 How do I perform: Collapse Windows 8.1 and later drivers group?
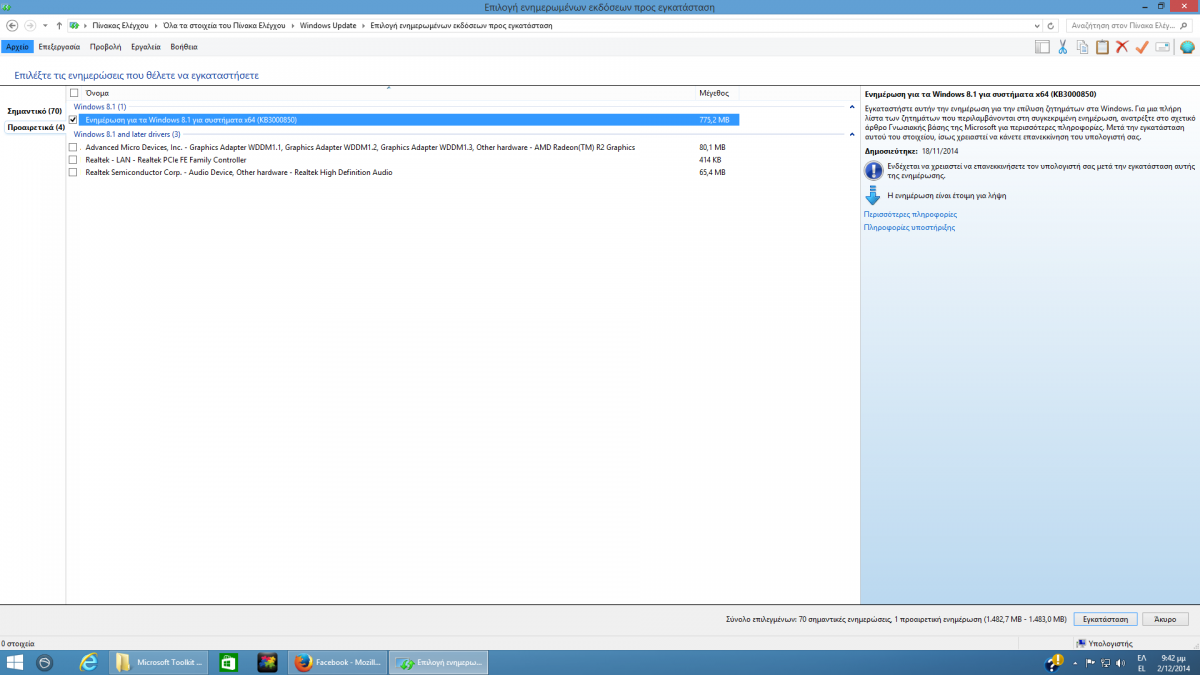click(x=852, y=134)
